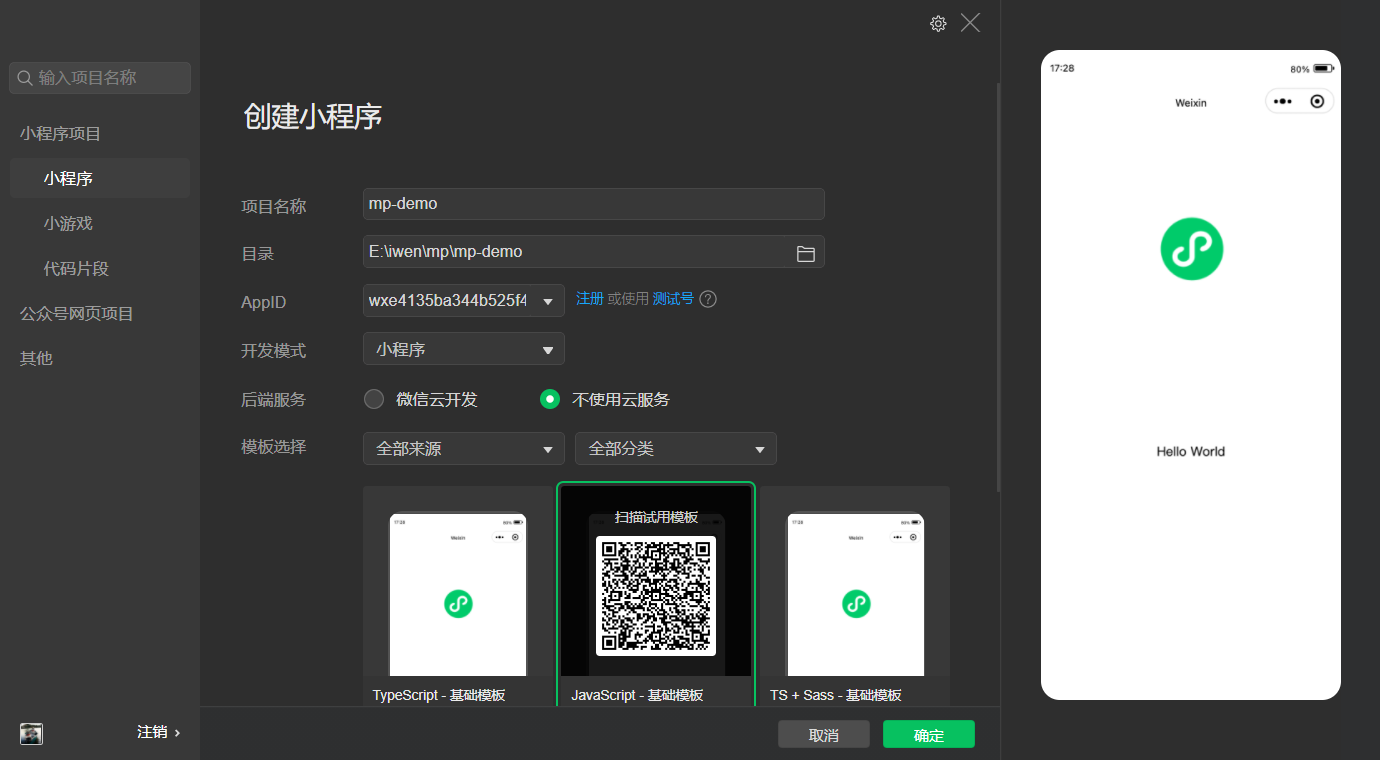Image resolution: width=1380 pixels, height=760 pixels.
Task: Click the search magnifier icon in sidebar
Action: pos(25,78)
